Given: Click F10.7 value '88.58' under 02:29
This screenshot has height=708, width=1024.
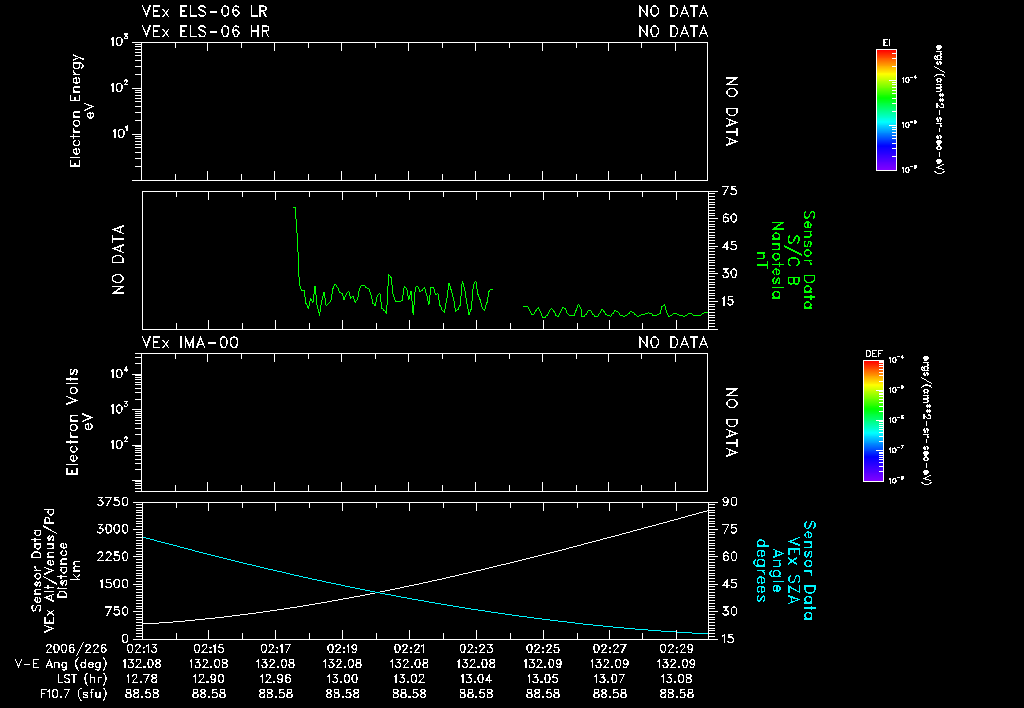Looking at the screenshot, I should click(677, 694).
